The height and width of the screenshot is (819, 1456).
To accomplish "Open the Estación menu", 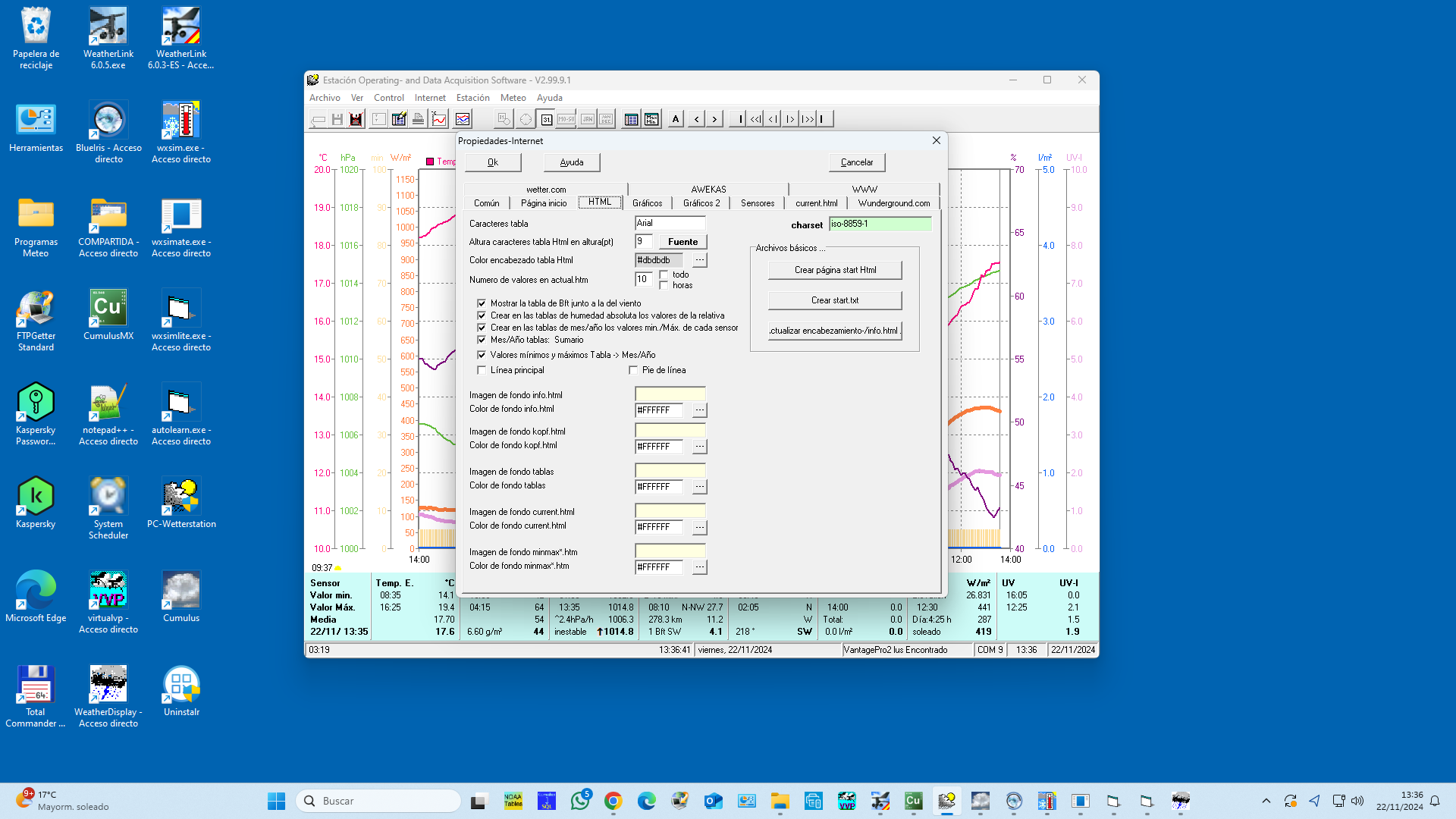I will 472,98.
